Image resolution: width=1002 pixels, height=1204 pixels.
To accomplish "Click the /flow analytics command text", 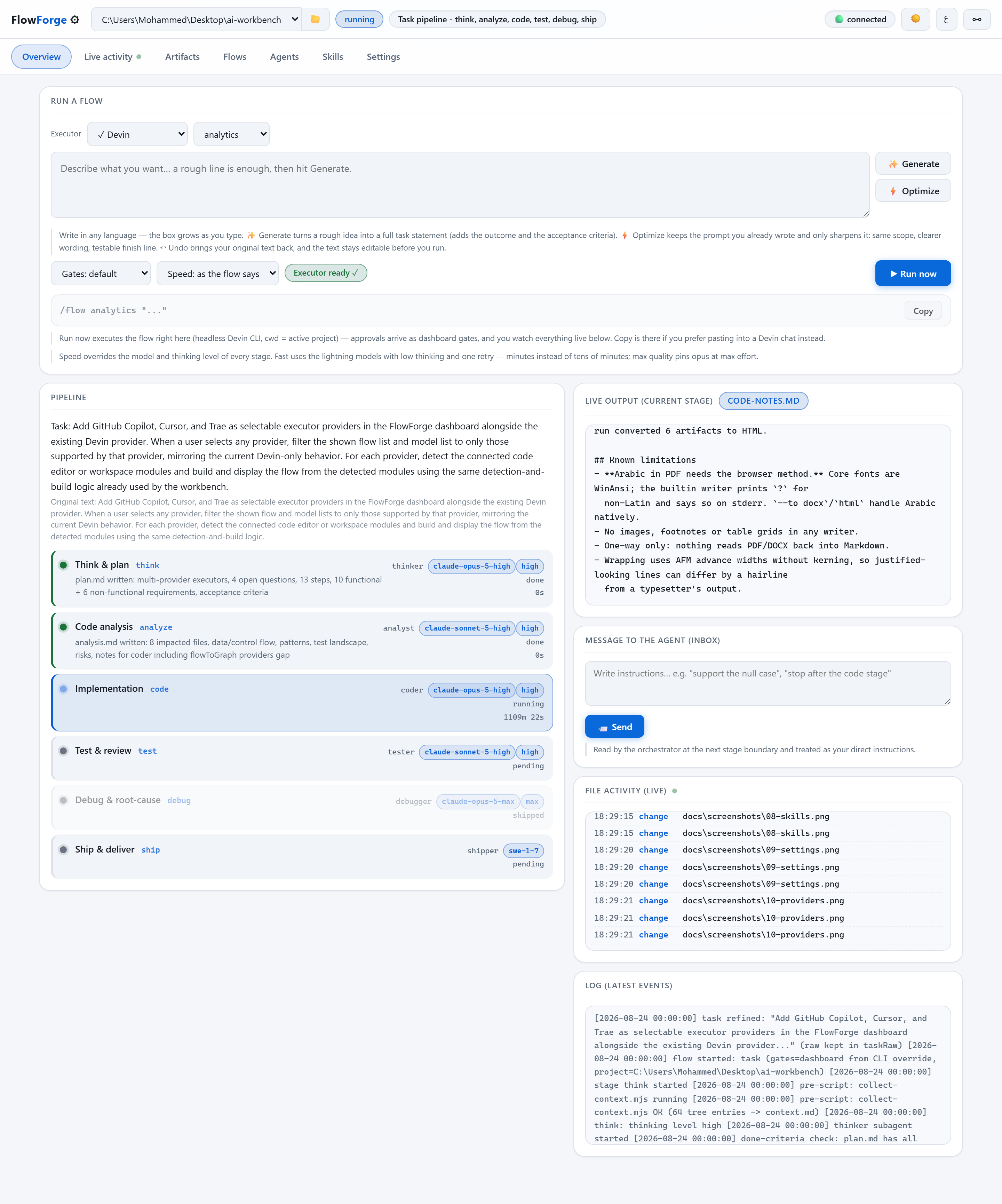I will [x=113, y=310].
